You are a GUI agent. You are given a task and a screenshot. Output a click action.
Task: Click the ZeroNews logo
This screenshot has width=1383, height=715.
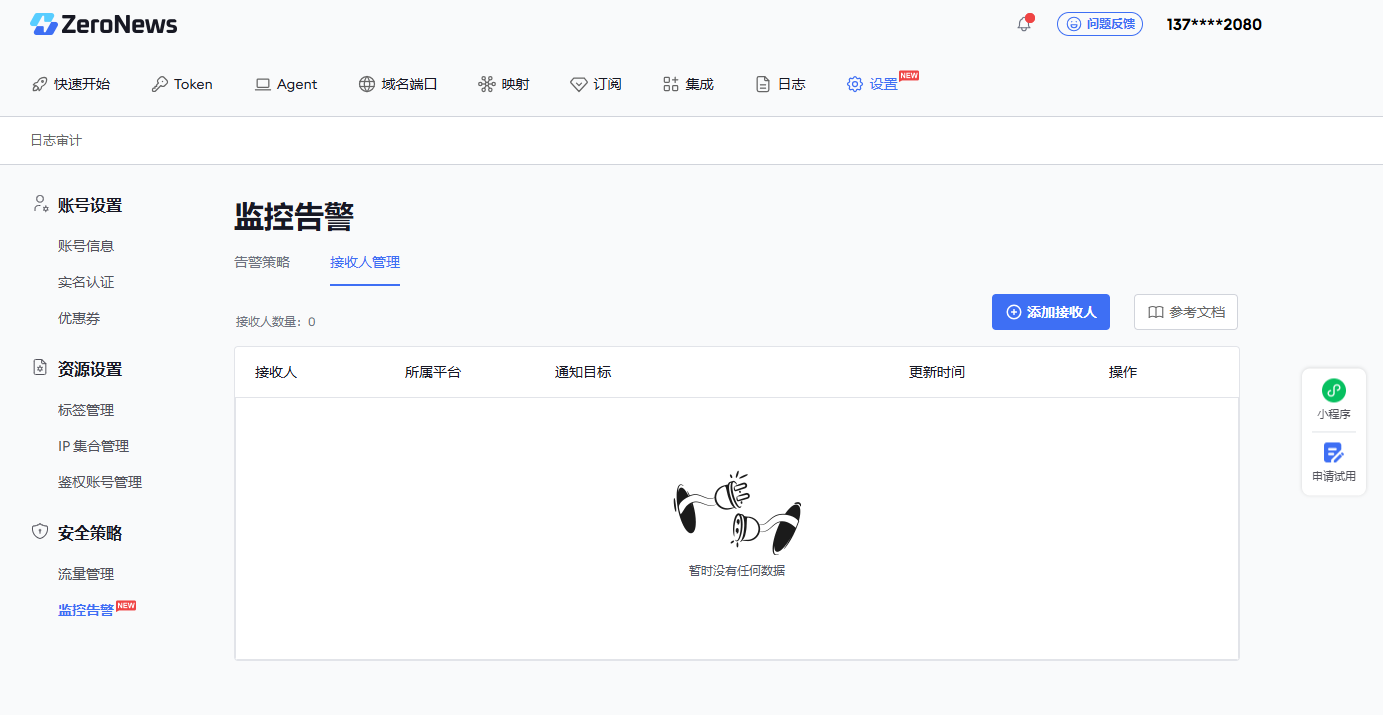click(104, 25)
